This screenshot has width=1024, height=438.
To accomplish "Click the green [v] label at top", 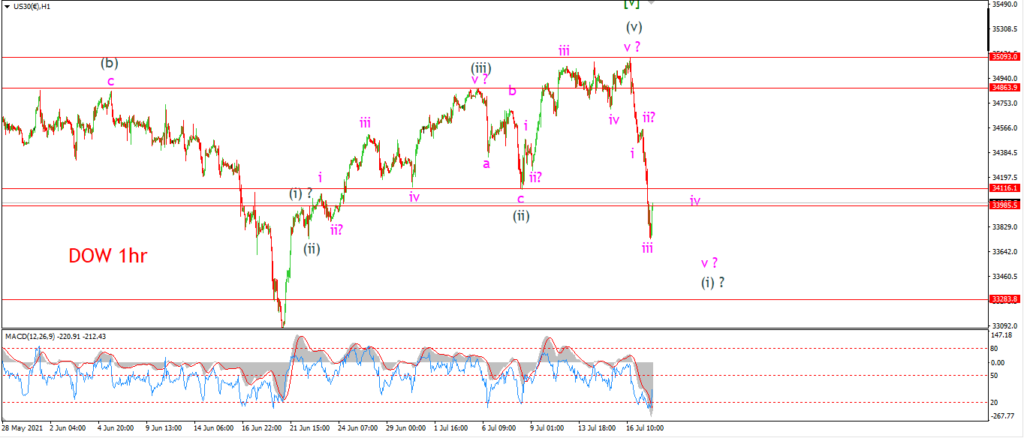I will pos(632,4).
